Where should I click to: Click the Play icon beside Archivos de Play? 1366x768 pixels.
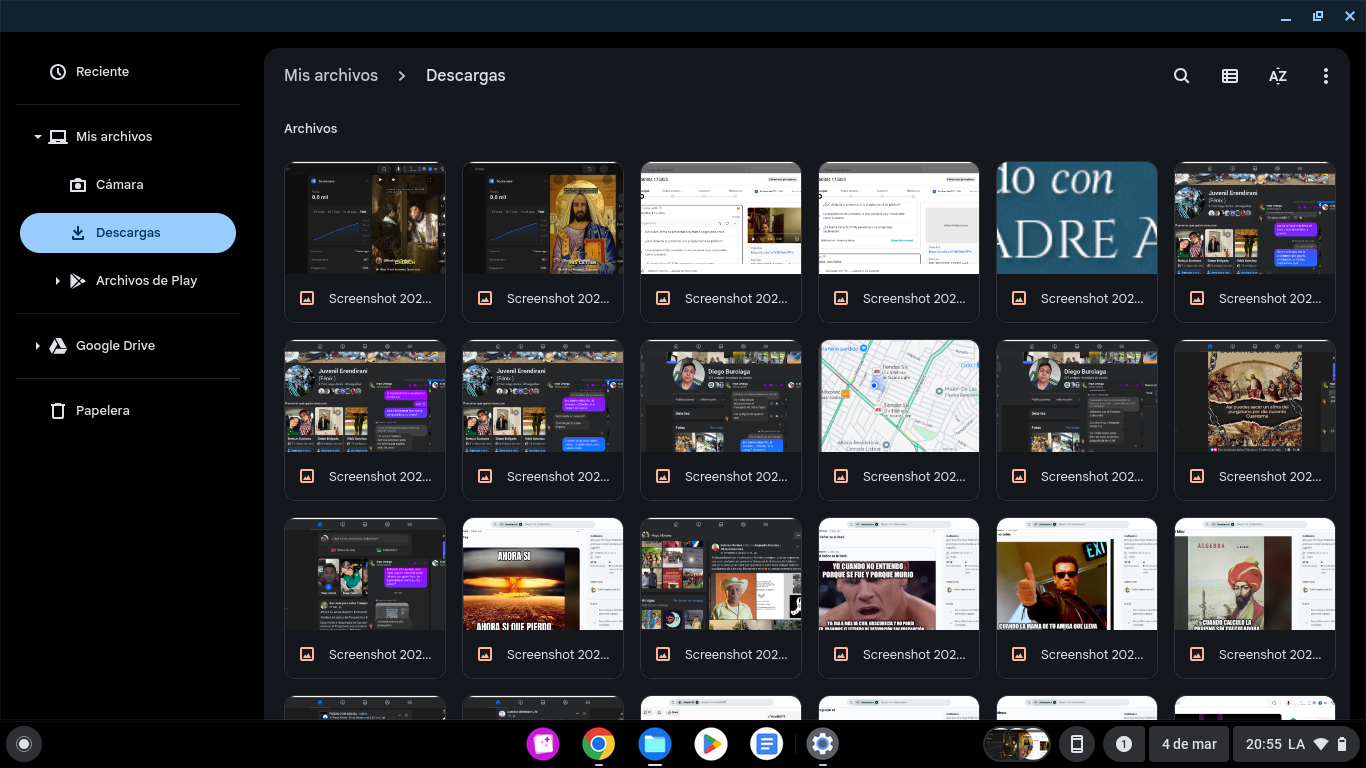click(x=78, y=281)
